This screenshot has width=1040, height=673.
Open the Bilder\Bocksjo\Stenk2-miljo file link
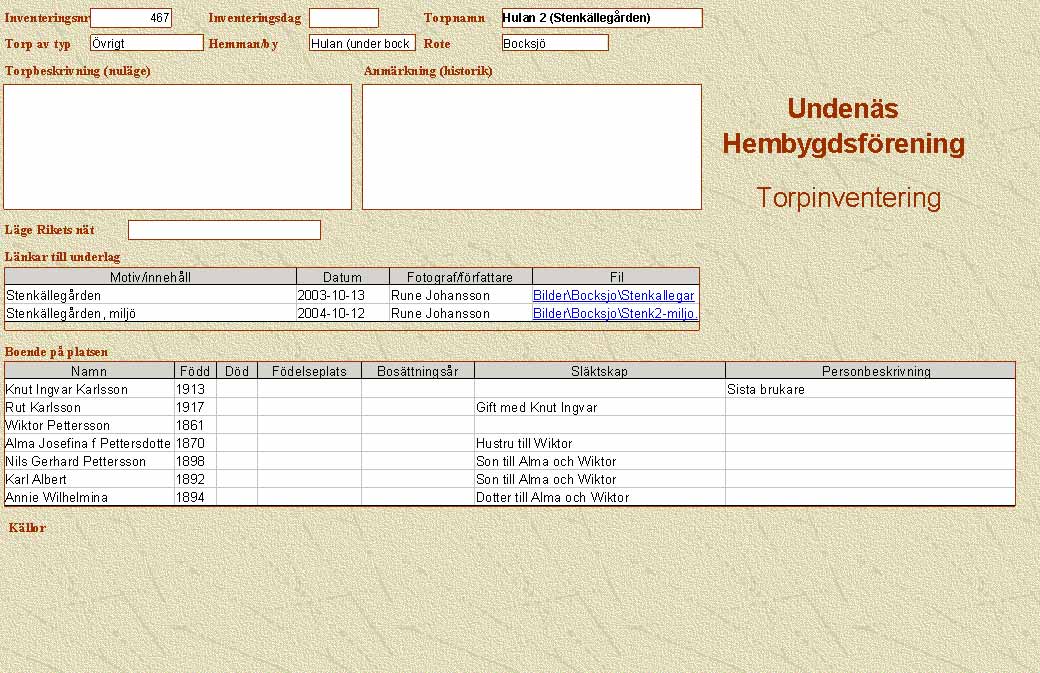coord(615,314)
